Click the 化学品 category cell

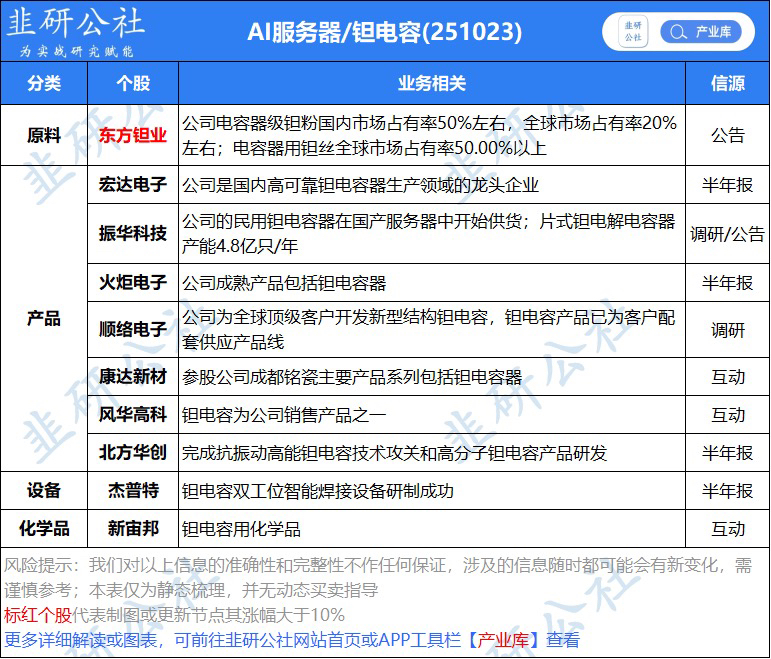tap(44, 529)
